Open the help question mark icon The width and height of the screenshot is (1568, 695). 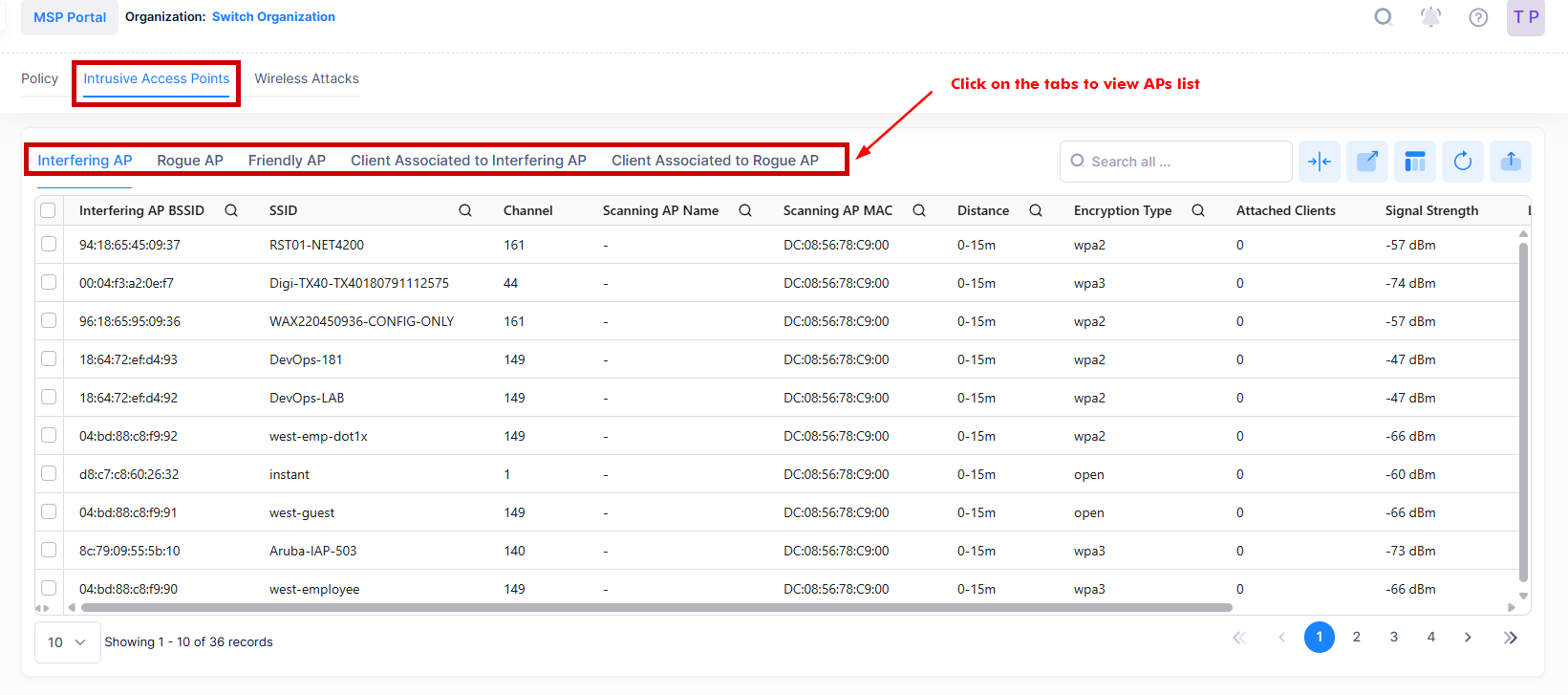[1478, 17]
